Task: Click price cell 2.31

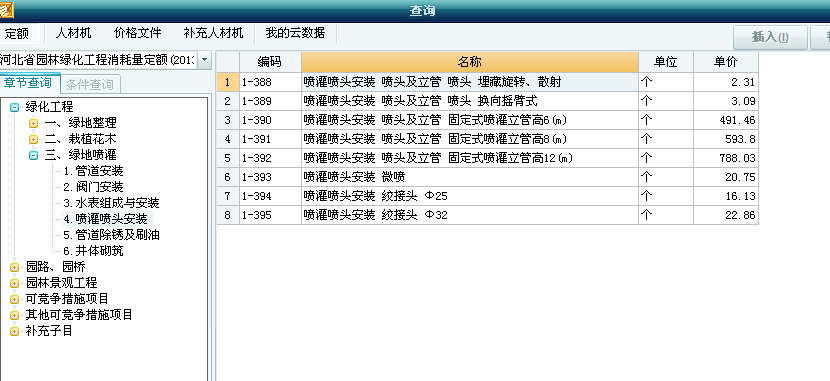Action: pos(726,82)
